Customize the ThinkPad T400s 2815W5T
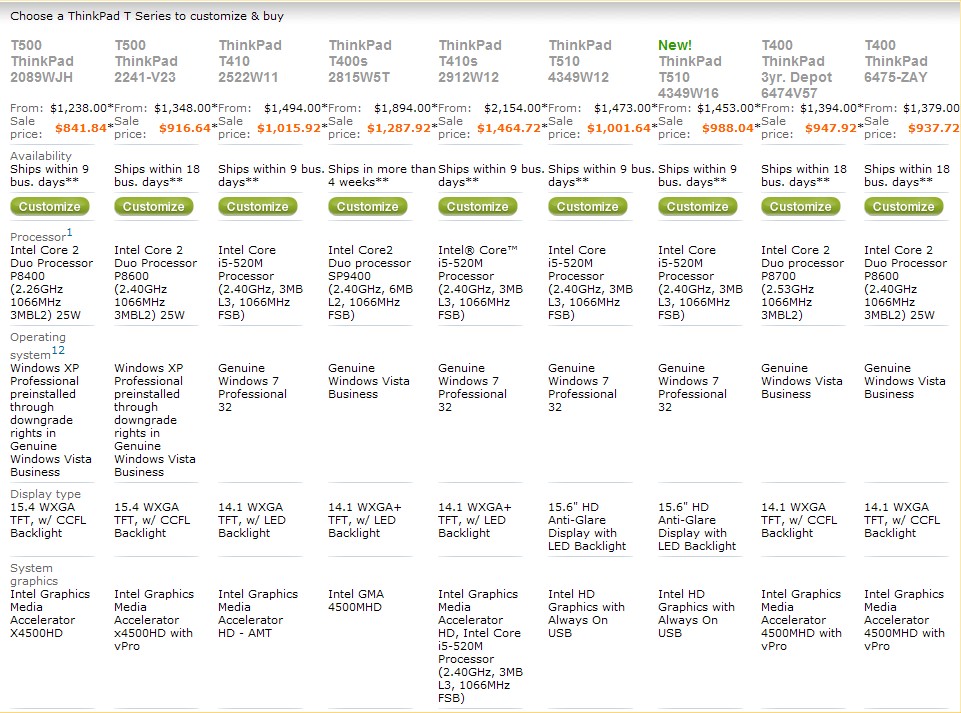961x713 pixels. [x=368, y=207]
